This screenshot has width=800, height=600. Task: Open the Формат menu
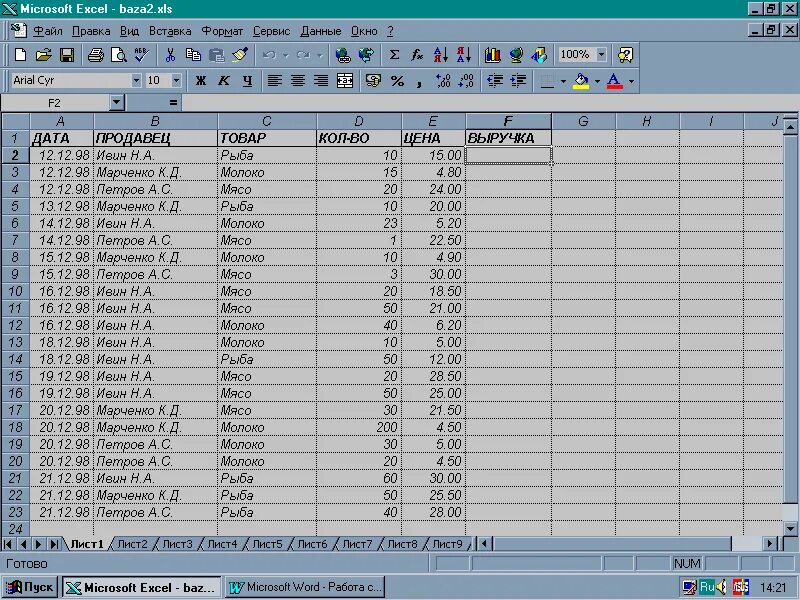pyautogui.click(x=222, y=31)
